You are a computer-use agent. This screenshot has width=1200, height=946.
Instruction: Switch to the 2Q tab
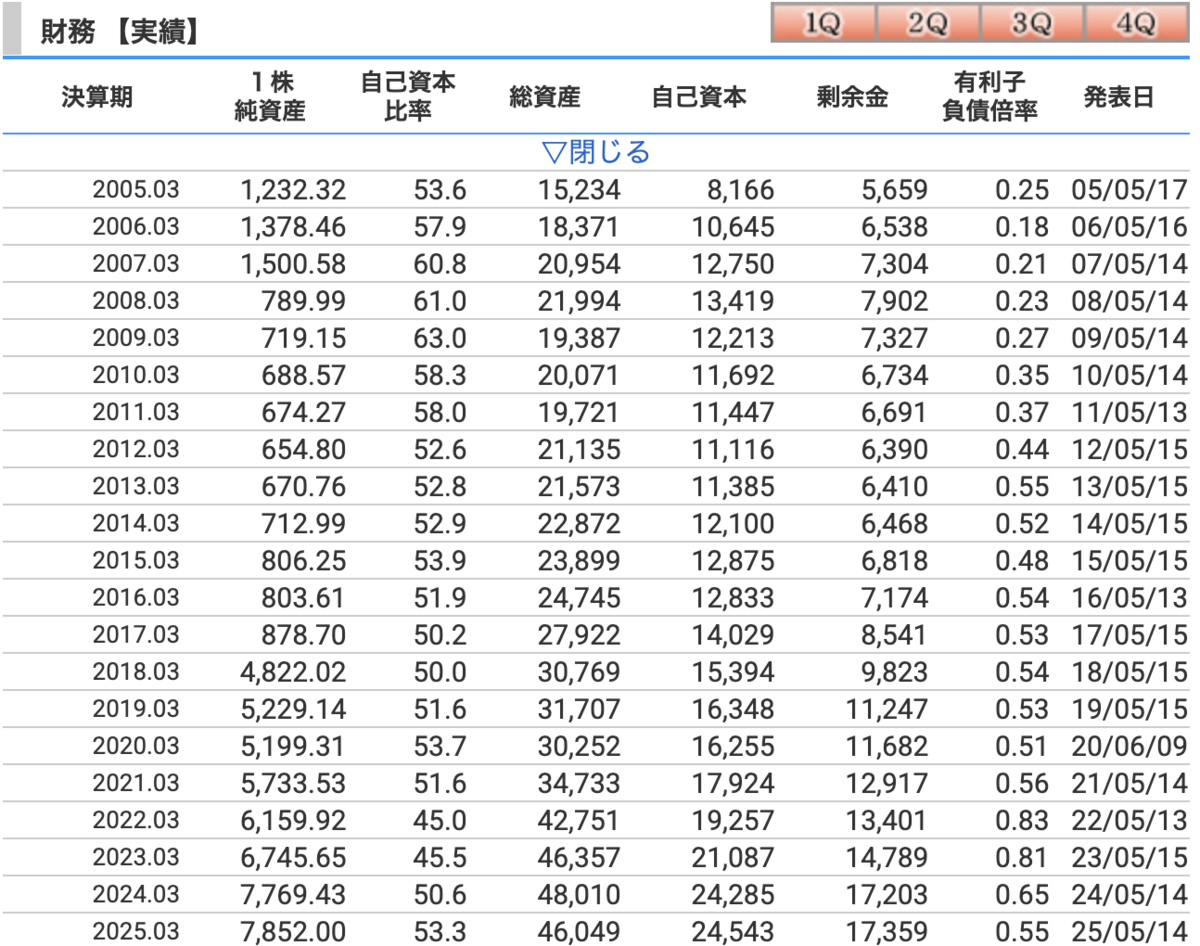927,24
